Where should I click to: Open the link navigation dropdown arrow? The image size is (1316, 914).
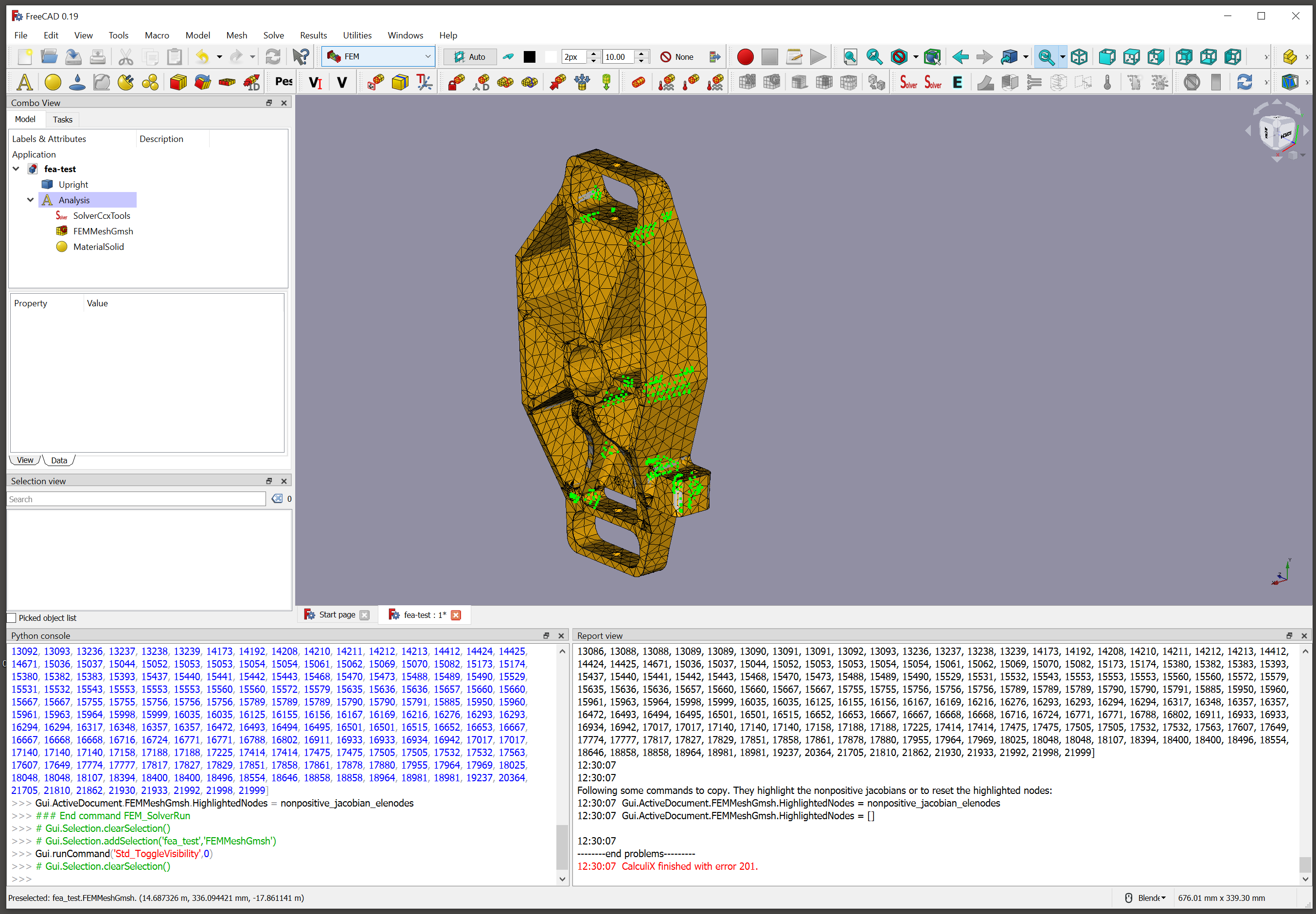[x=1026, y=57]
